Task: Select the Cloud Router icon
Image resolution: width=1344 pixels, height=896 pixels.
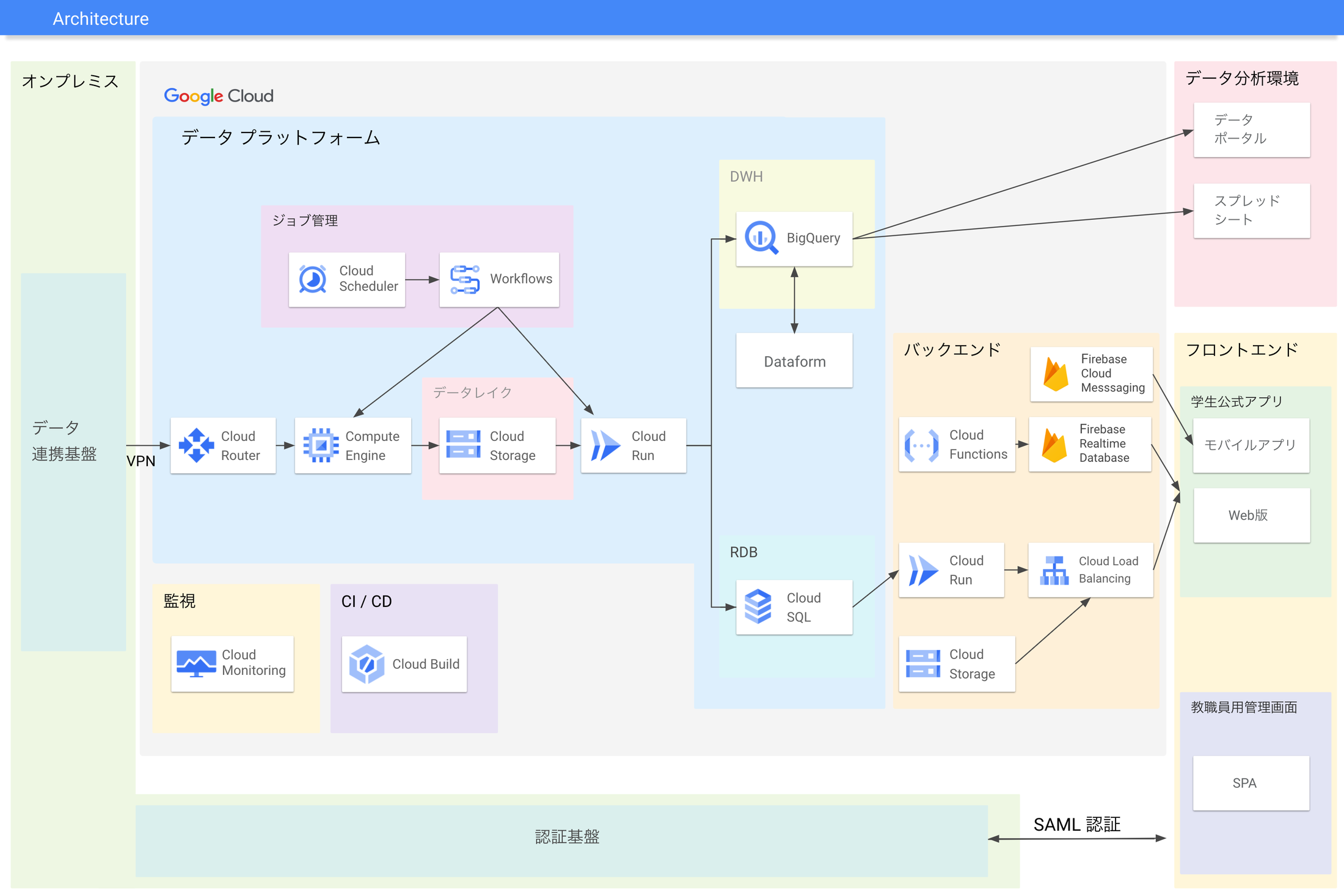Action: [x=196, y=445]
